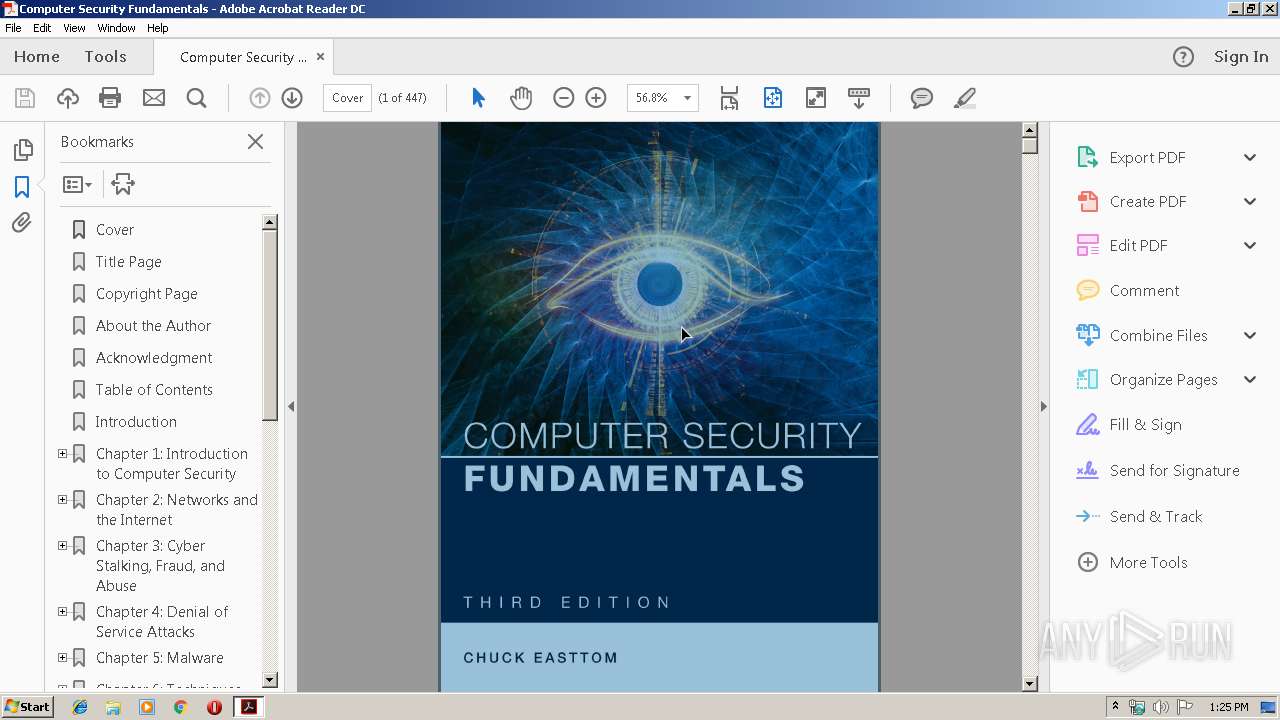Open the Help question mark icon
The width and height of the screenshot is (1280, 720).
(1183, 57)
